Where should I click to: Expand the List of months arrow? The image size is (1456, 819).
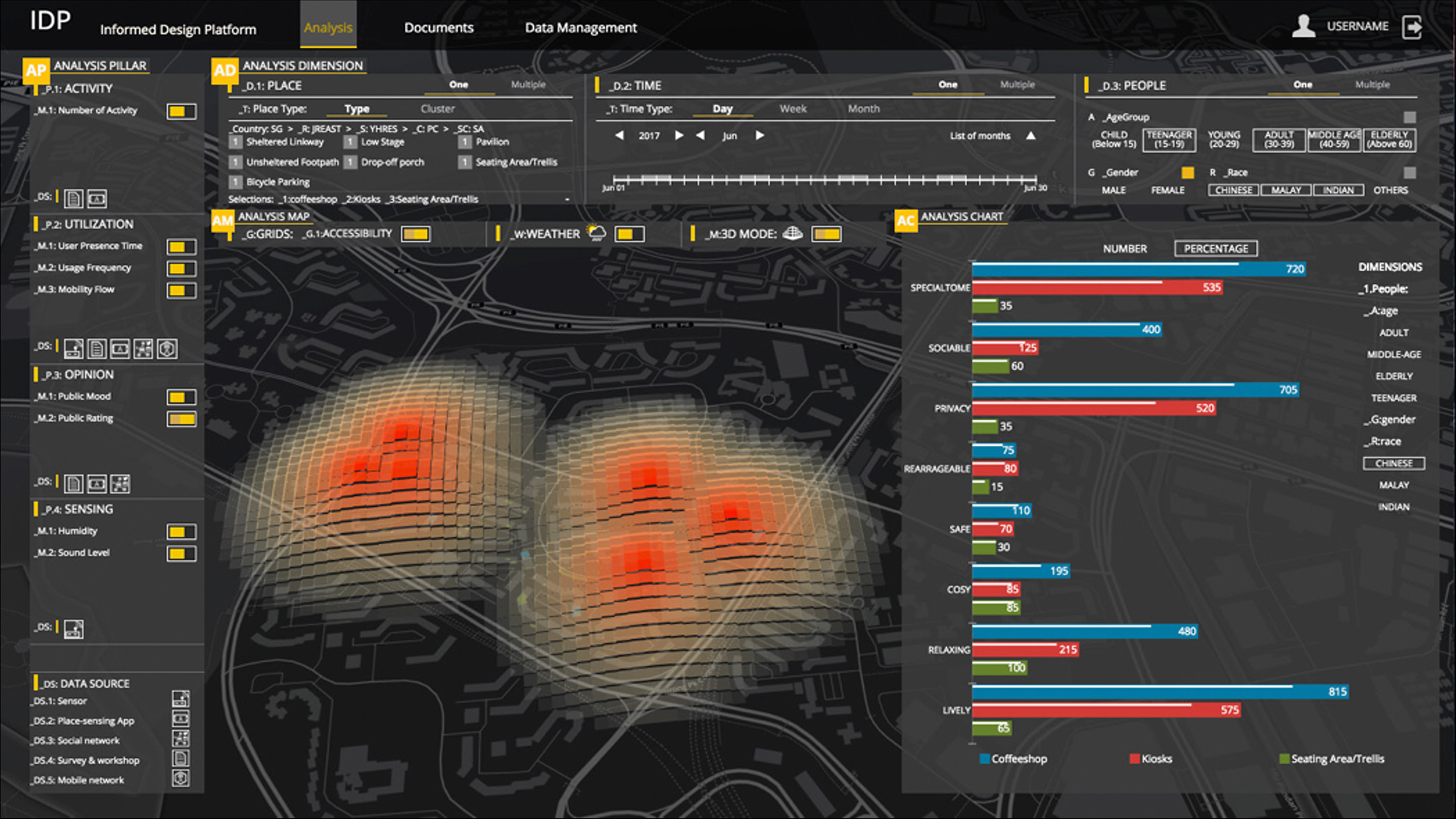(1031, 136)
